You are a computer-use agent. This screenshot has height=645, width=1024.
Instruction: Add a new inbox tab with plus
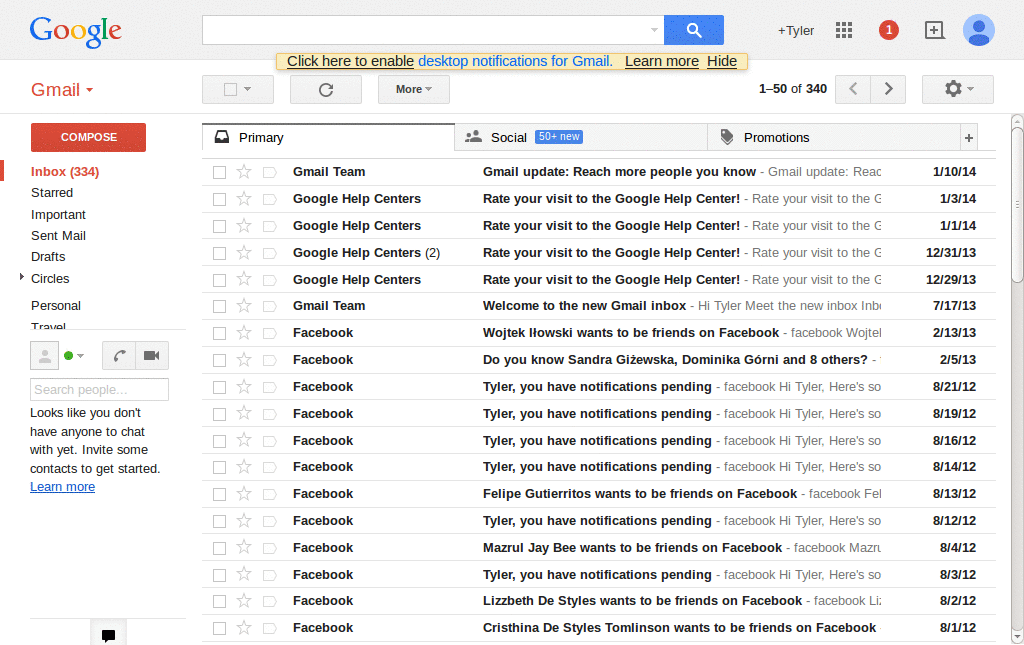pyautogui.click(x=968, y=138)
